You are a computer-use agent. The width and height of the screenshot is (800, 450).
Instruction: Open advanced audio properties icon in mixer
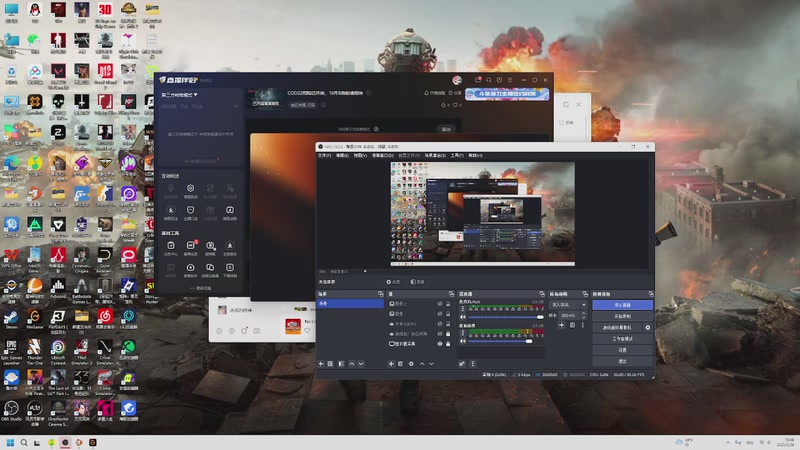click(x=462, y=364)
